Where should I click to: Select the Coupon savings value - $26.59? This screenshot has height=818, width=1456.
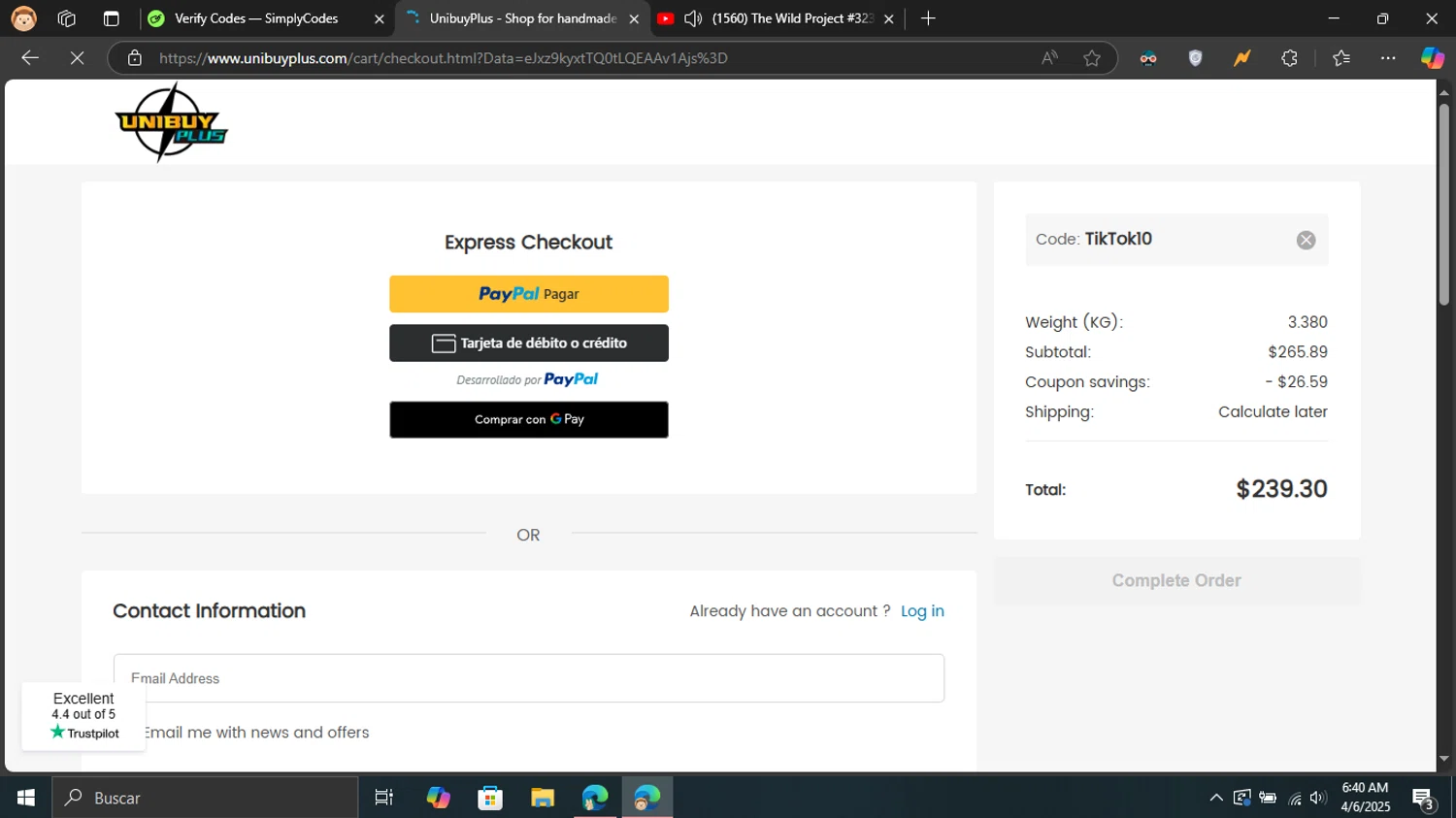tap(1296, 382)
